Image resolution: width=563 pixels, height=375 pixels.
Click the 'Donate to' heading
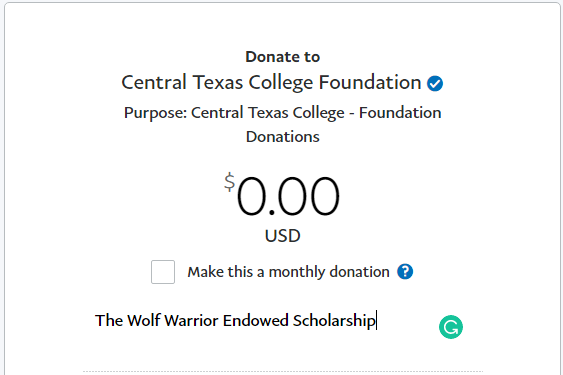[283, 57]
